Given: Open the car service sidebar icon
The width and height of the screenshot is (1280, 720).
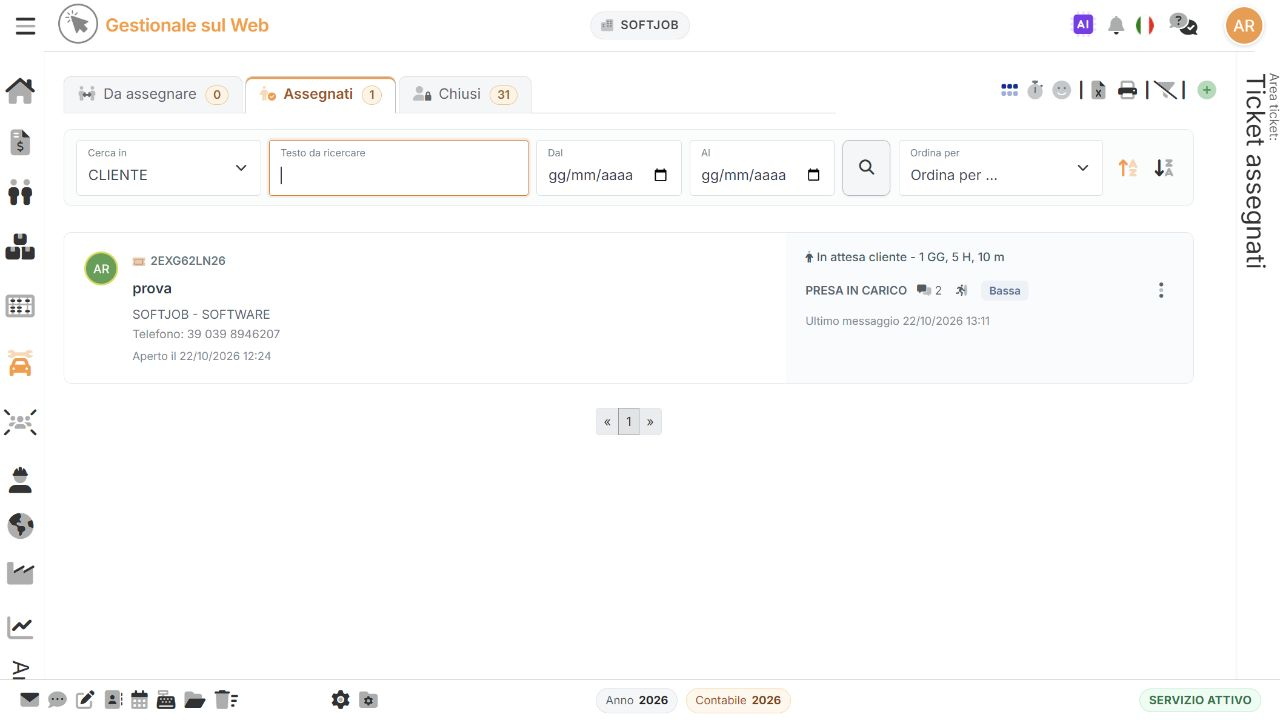Looking at the screenshot, I should click(20, 362).
